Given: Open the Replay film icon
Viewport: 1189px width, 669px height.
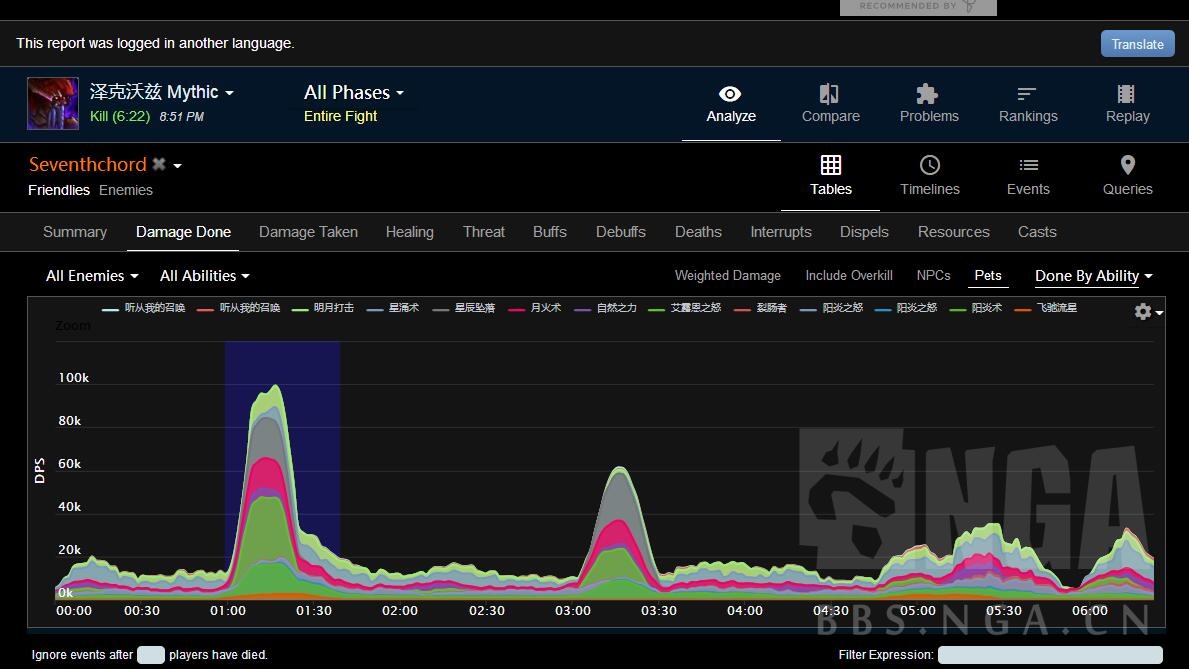Looking at the screenshot, I should click(1126, 94).
